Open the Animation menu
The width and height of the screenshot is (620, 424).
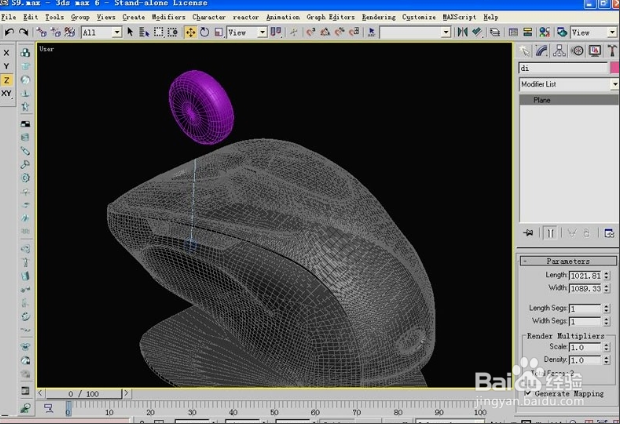click(x=283, y=17)
